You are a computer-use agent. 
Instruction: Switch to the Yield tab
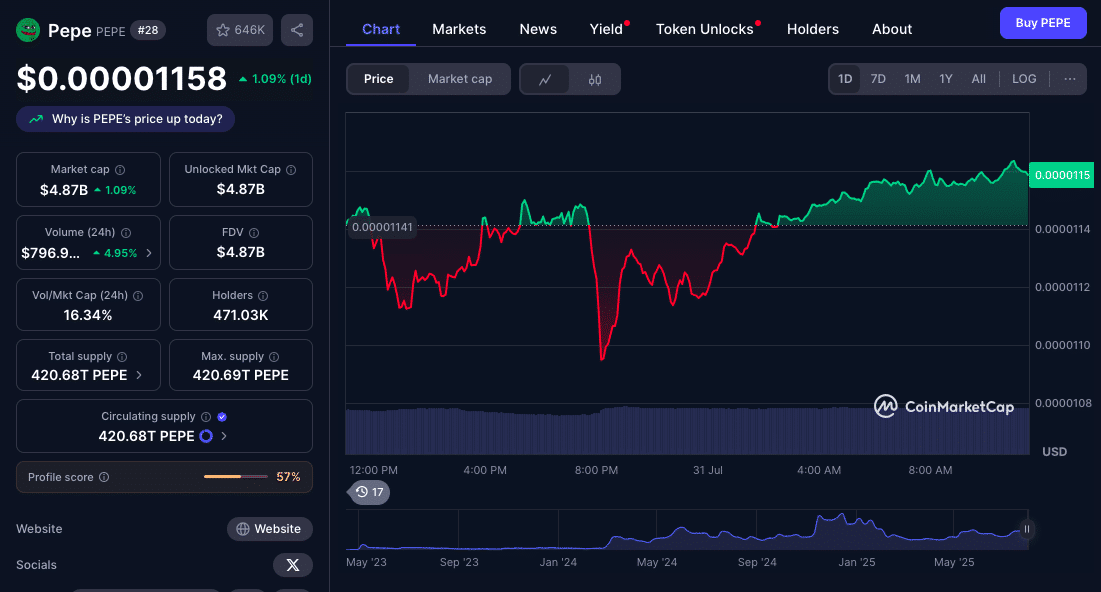[x=607, y=29]
